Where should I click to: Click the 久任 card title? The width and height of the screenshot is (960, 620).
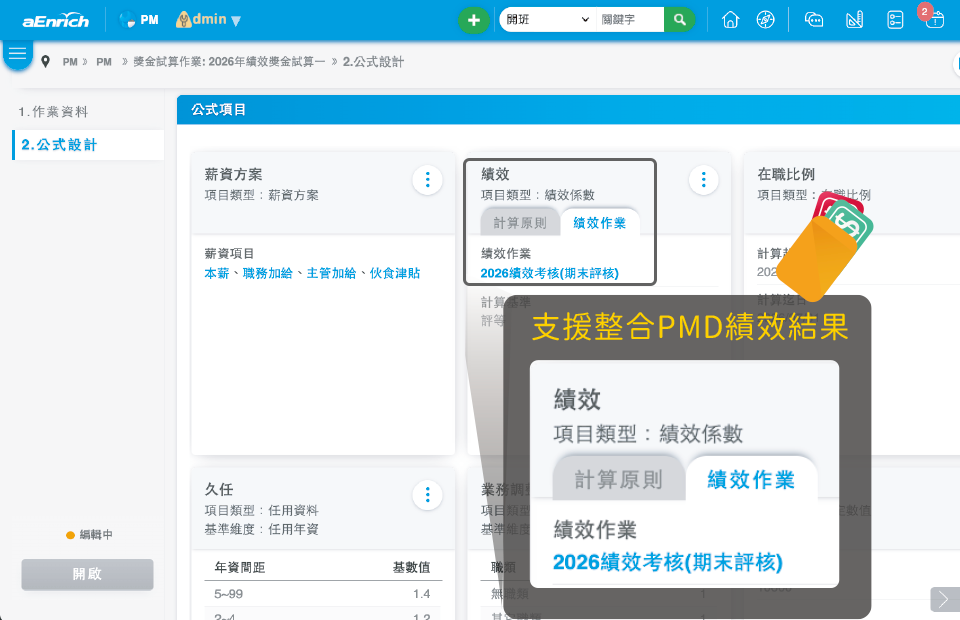click(x=219, y=490)
